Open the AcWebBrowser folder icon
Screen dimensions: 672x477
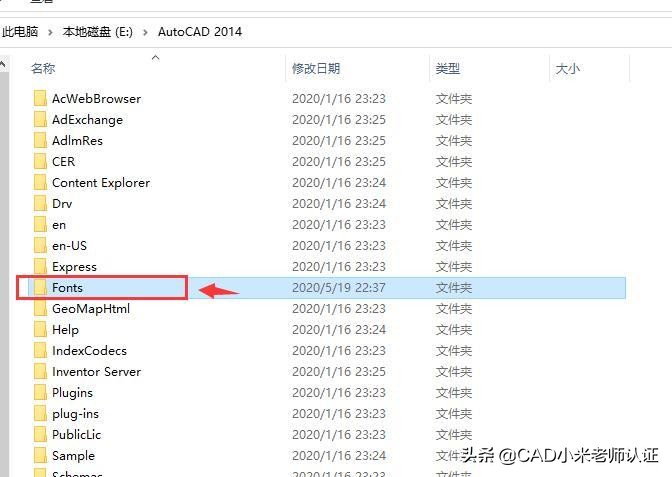(x=40, y=98)
